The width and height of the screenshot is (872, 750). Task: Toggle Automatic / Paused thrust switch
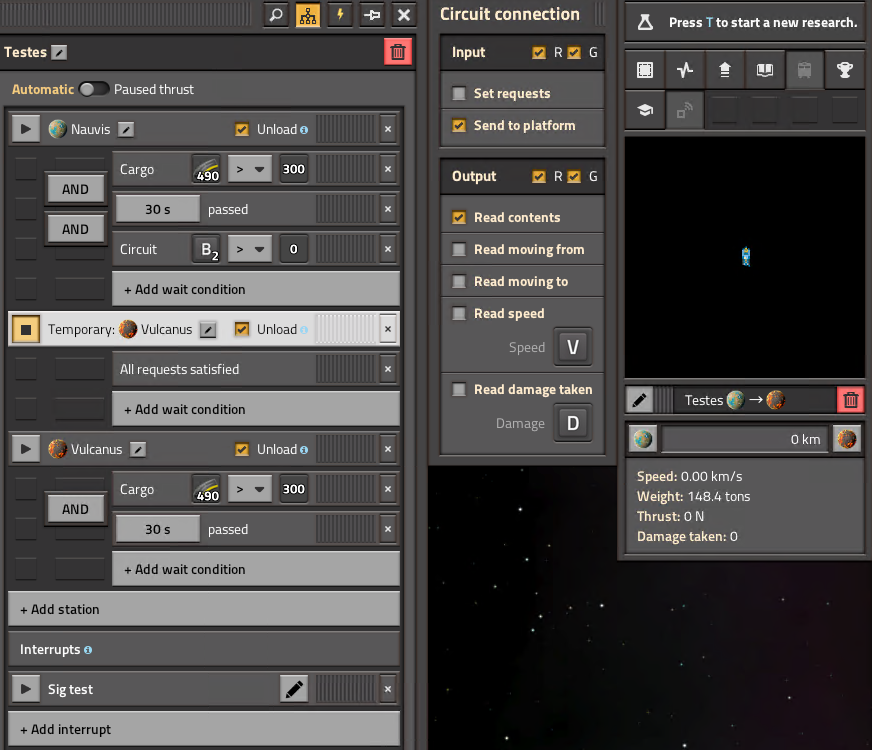pos(93,89)
